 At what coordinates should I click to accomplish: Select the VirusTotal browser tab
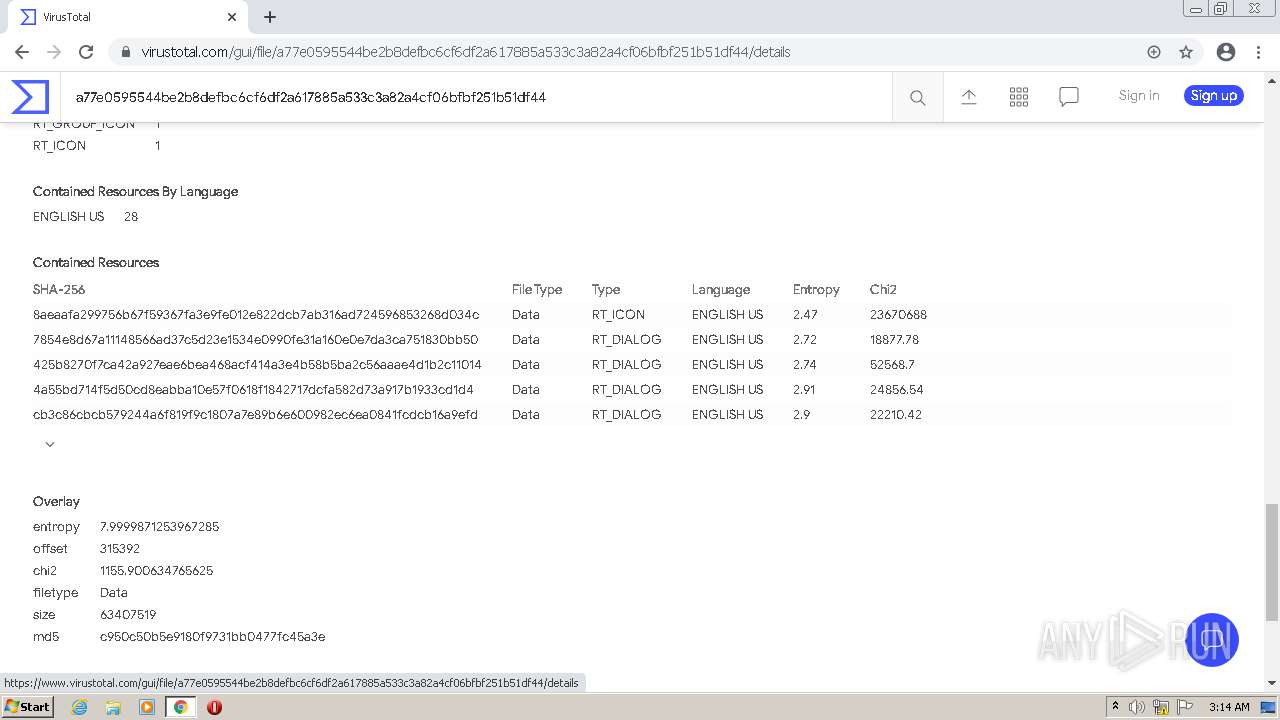pos(130,17)
